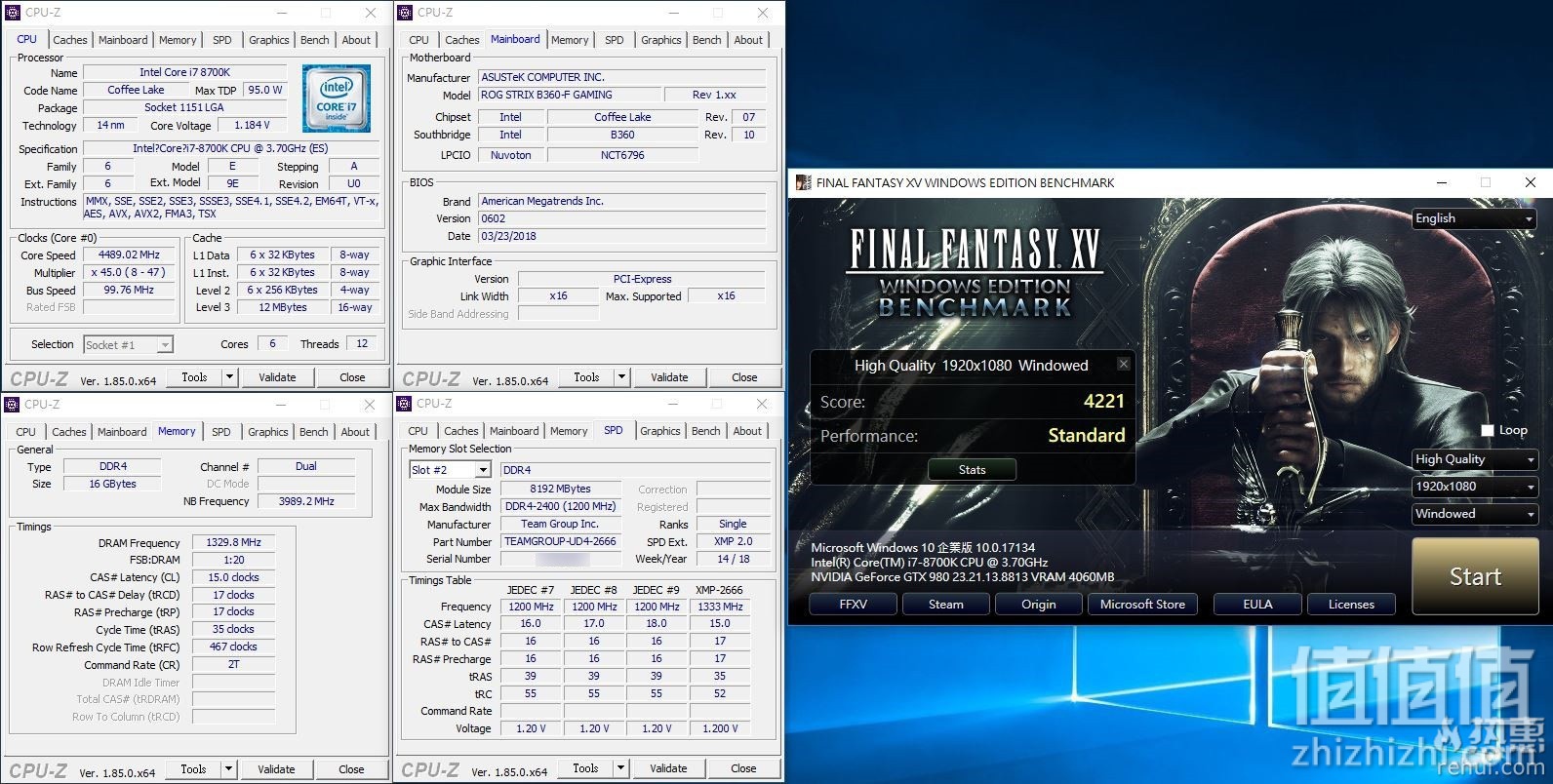Click the XMP 2.0 SPD Ext. field
1553x784 pixels.
click(733, 541)
